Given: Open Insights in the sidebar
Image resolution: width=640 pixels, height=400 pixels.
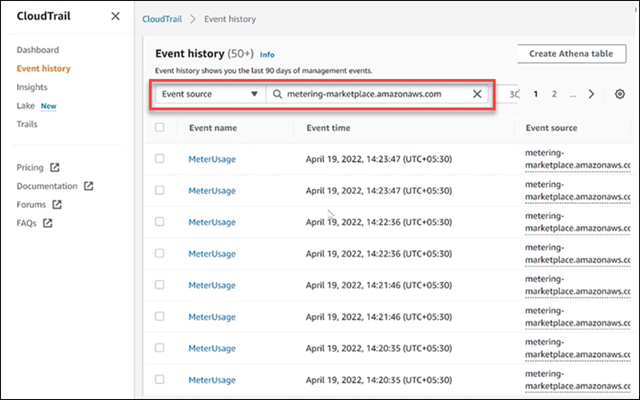Looking at the screenshot, I should coord(32,87).
